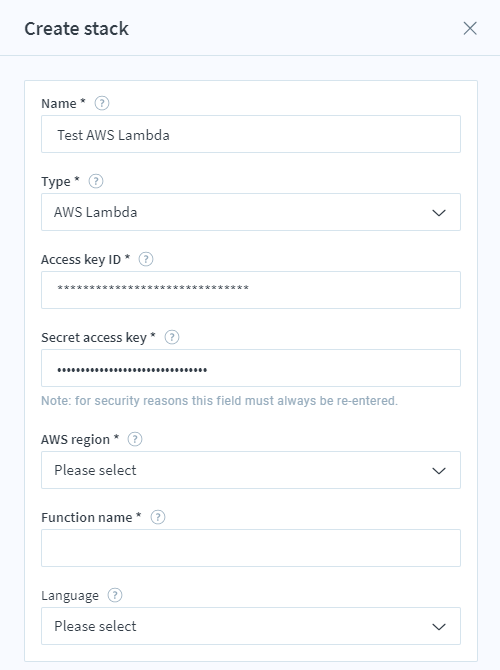Click question mark beside Secret access key
500x670 pixels.
pyautogui.click(x=172, y=337)
